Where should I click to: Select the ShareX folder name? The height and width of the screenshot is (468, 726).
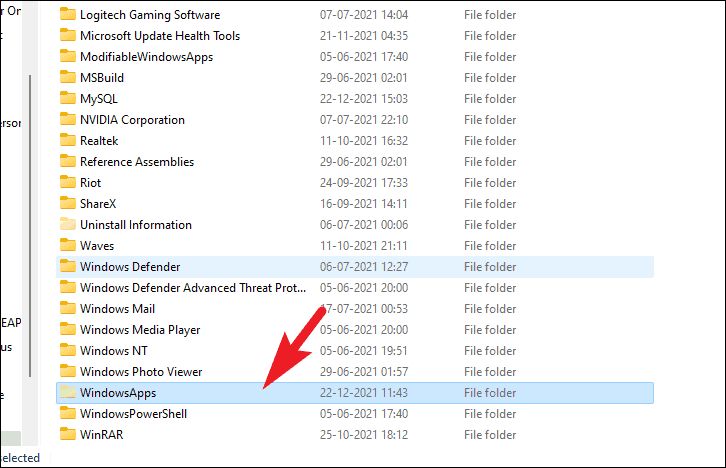[98, 204]
